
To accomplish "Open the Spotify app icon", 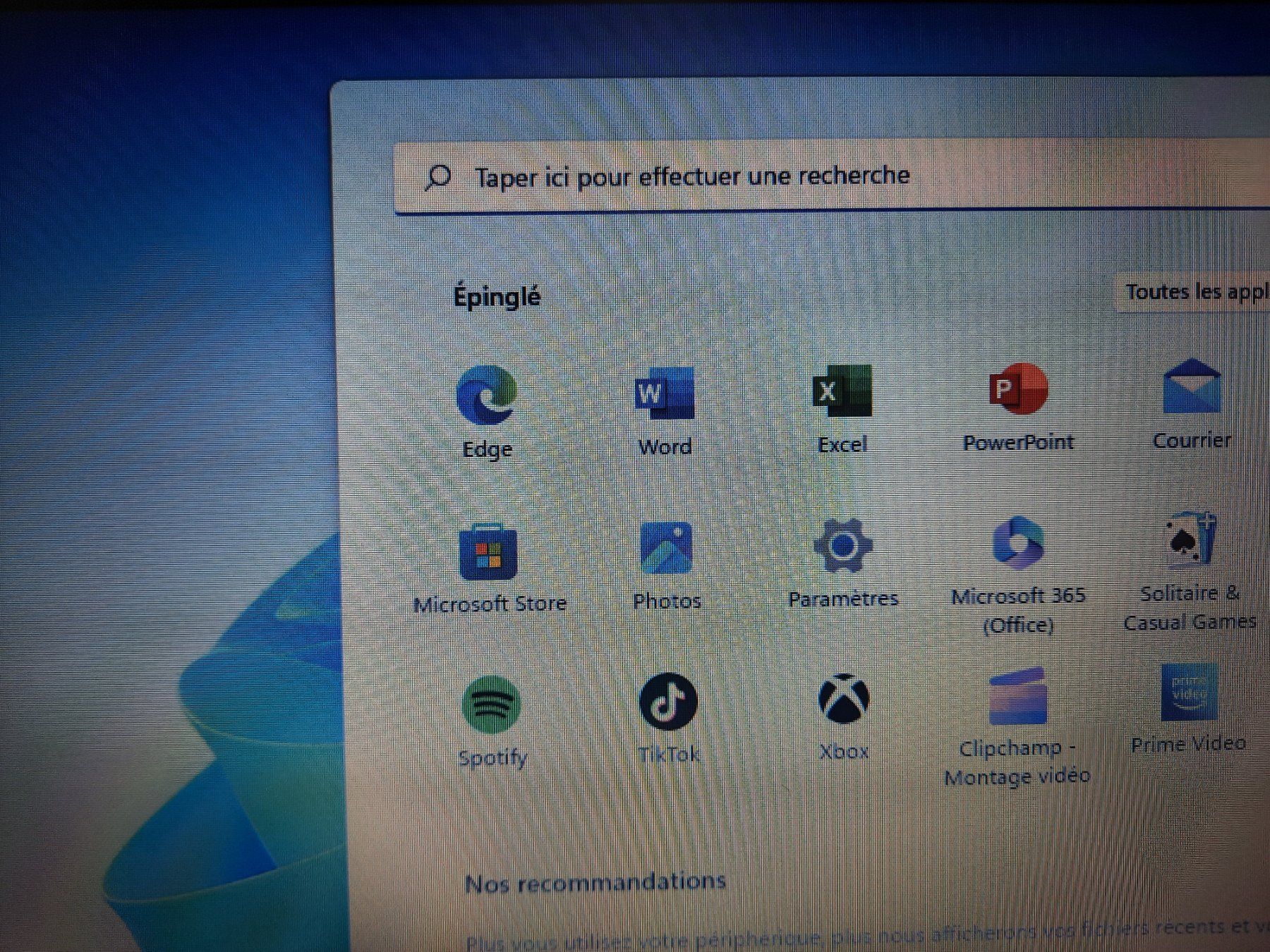I will (x=492, y=704).
